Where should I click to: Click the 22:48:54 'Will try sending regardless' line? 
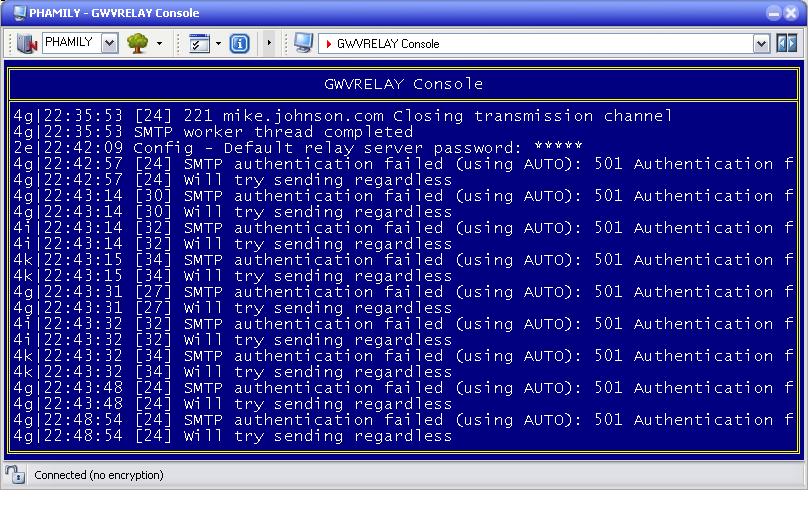pos(232,436)
